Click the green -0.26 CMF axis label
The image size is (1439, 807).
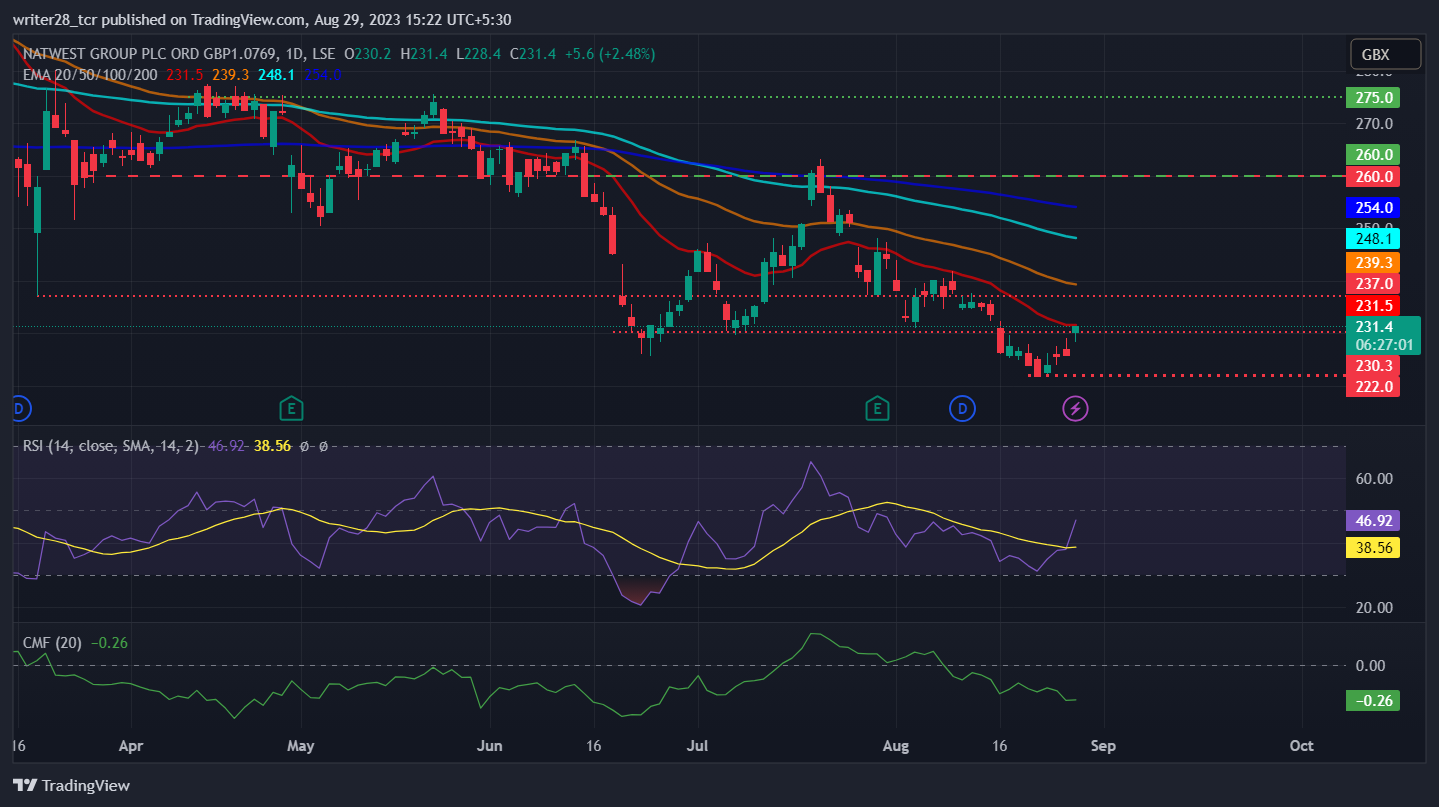pyautogui.click(x=1373, y=701)
